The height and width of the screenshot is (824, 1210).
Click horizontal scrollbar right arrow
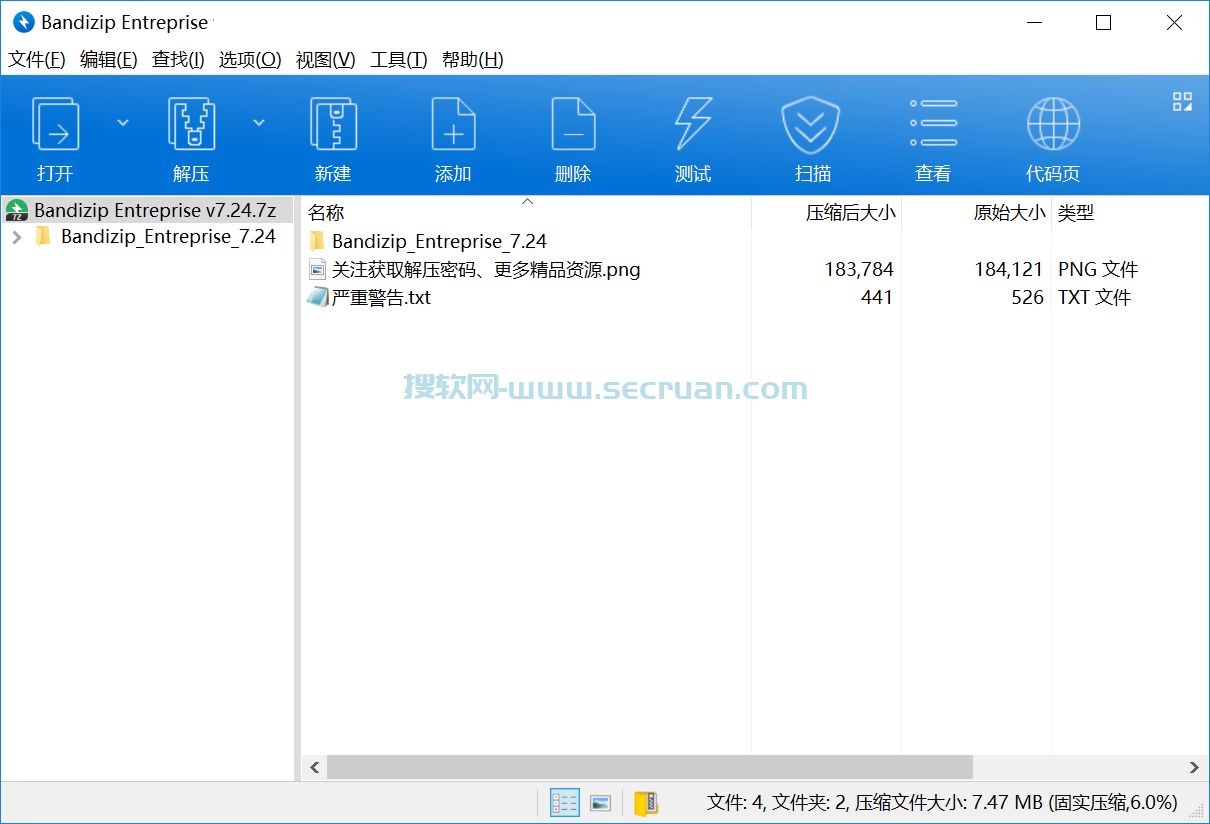[x=1194, y=768]
